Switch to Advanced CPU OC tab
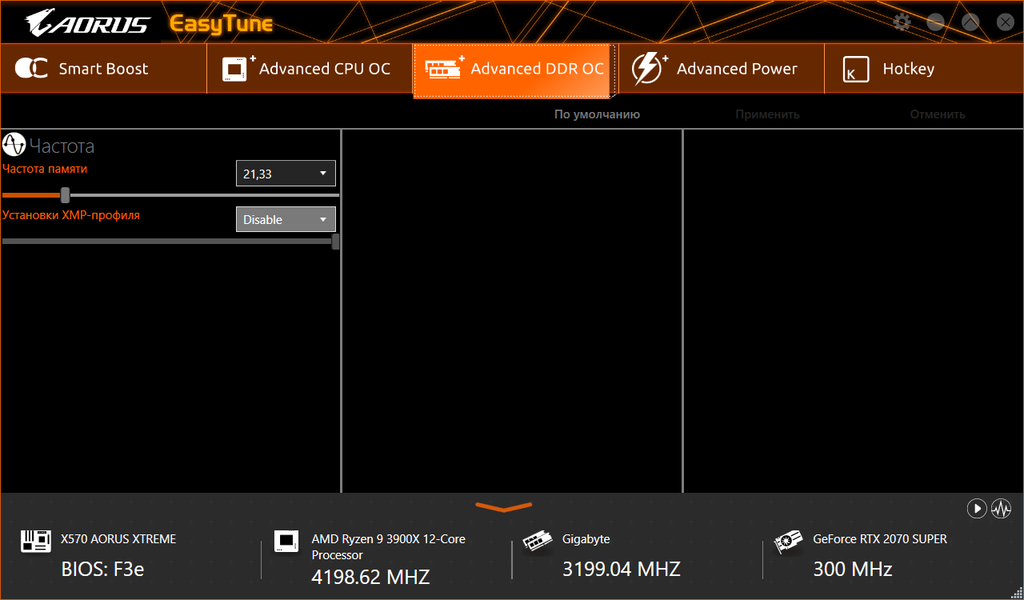Image resolution: width=1024 pixels, height=600 pixels. click(x=310, y=69)
